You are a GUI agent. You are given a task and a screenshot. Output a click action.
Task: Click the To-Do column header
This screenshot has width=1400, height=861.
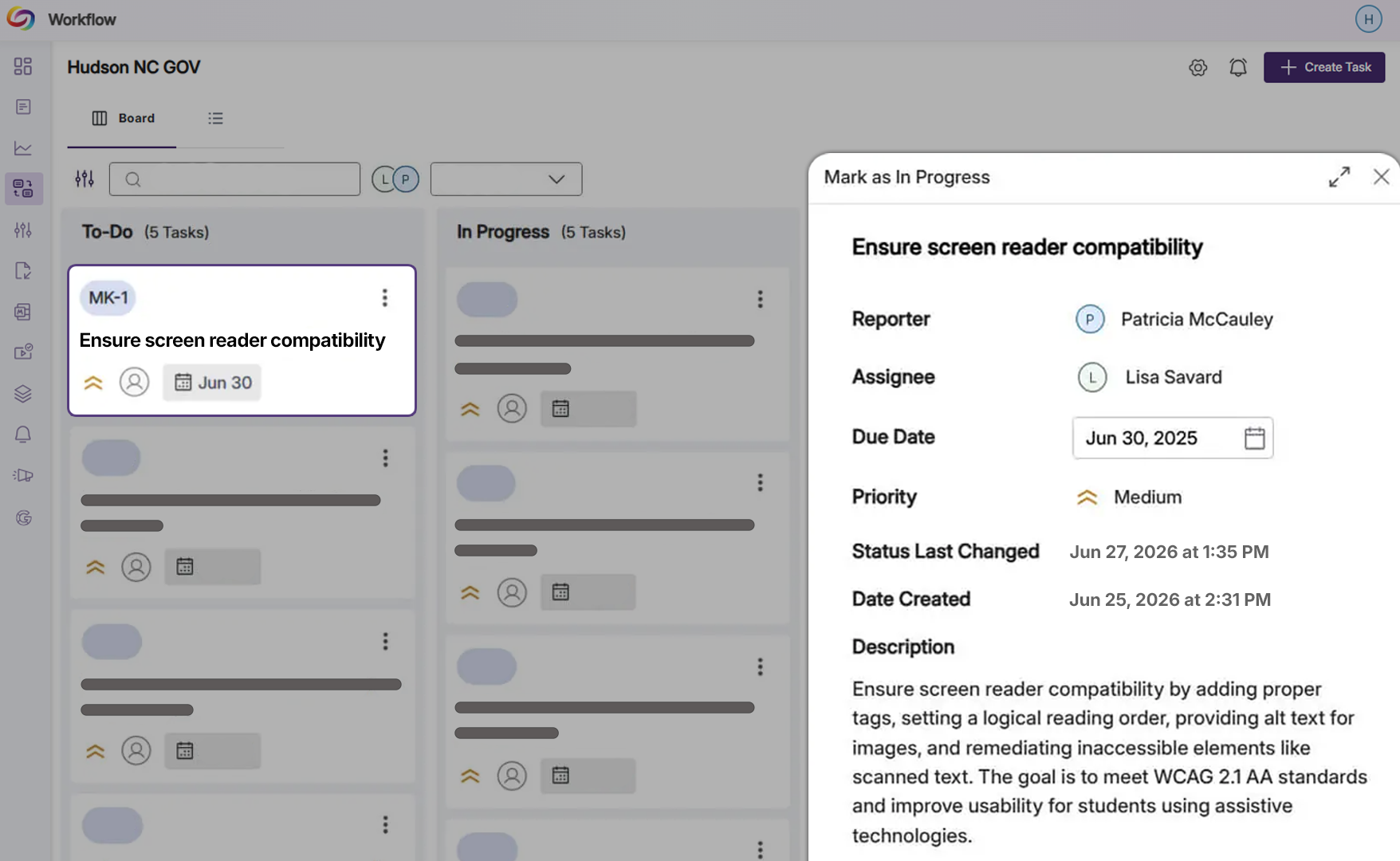(145, 232)
